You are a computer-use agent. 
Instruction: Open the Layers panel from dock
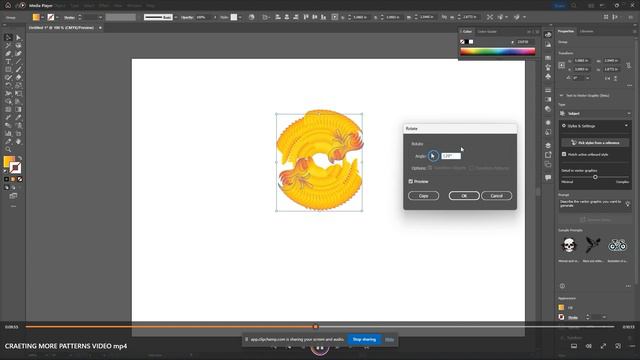point(548,145)
